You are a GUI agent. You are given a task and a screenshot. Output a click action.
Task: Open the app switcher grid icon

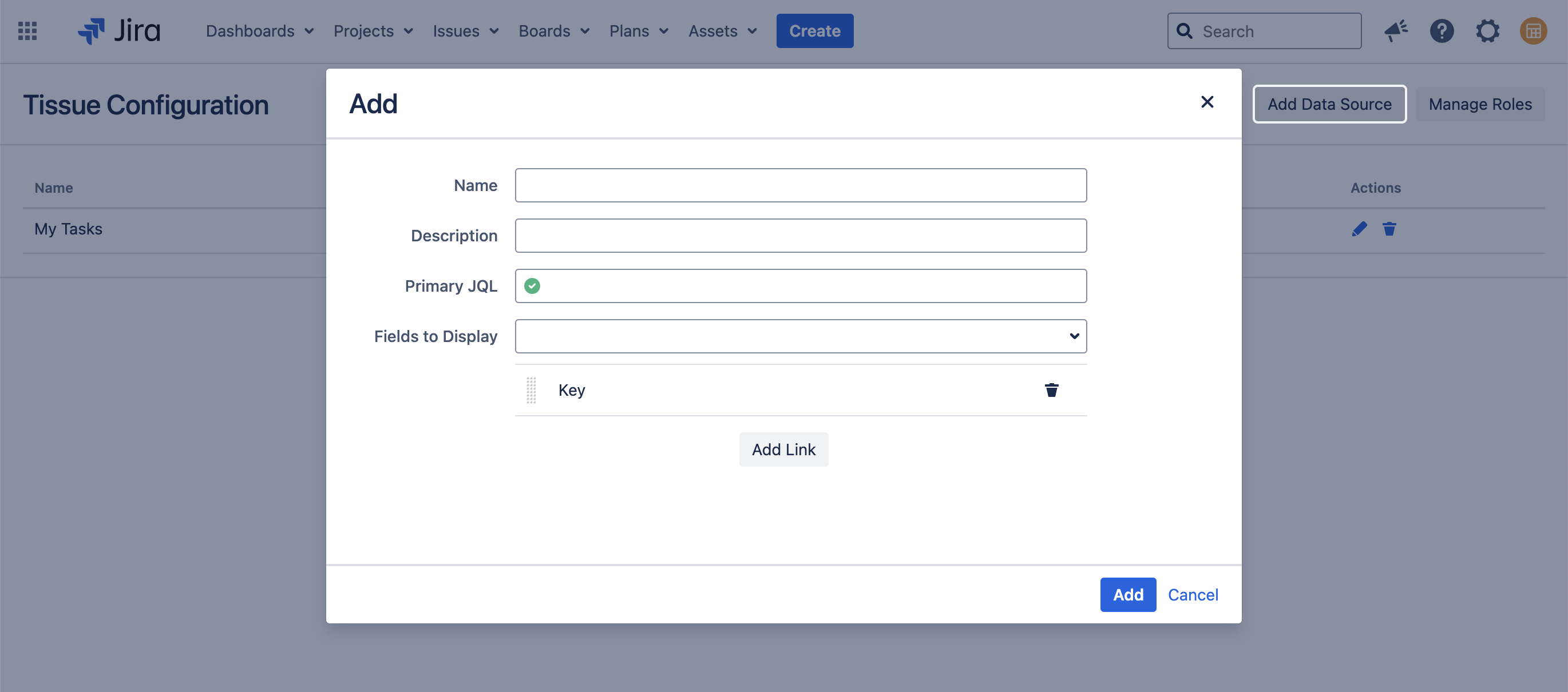[x=27, y=31]
